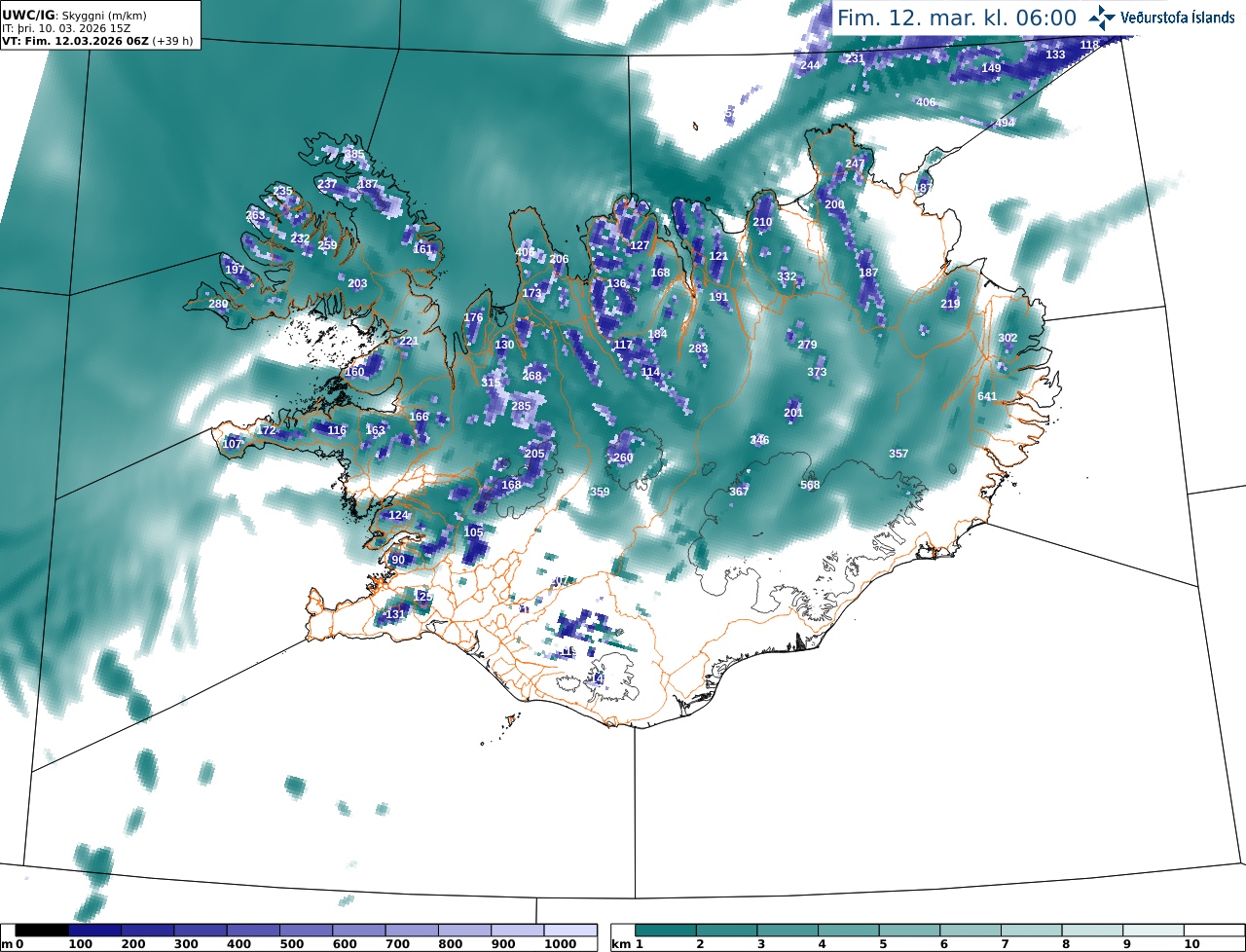This screenshot has width=1246, height=952.
Task: Click the visibility value 221 on the map
Action: (x=409, y=341)
